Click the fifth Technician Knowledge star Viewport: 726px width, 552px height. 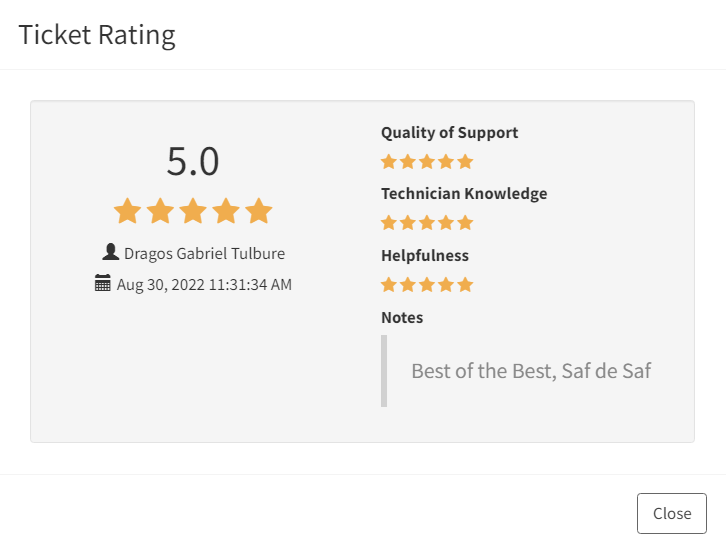tap(465, 223)
